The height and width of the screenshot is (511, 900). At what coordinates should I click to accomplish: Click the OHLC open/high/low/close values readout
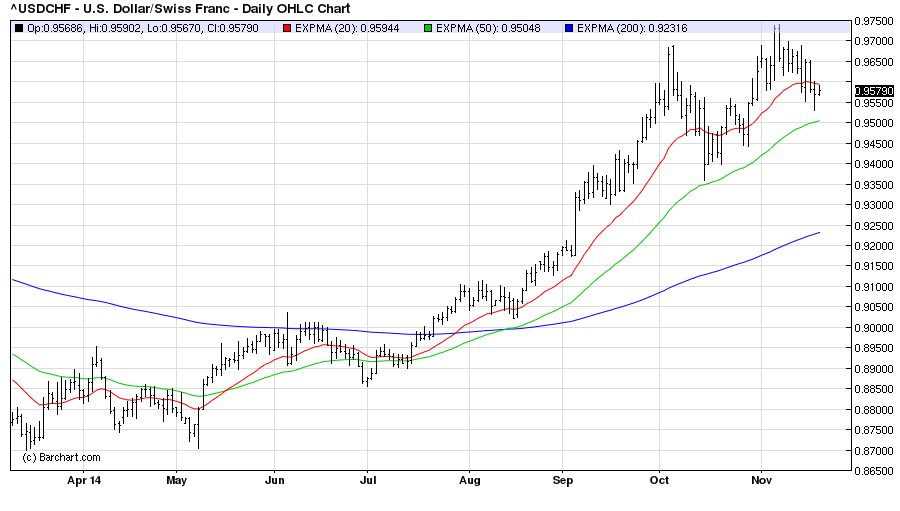click(143, 27)
